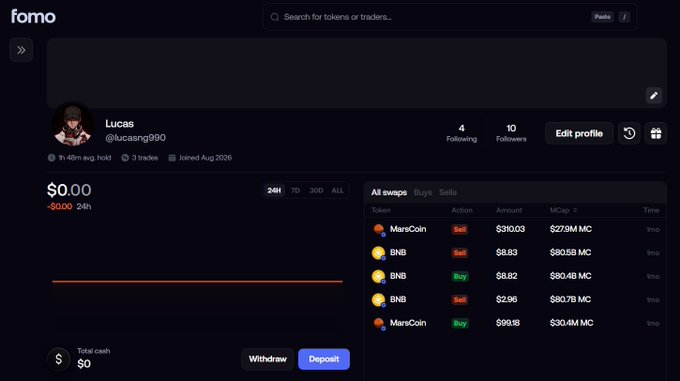Click the $80.7B MC value

coord(570,299)
